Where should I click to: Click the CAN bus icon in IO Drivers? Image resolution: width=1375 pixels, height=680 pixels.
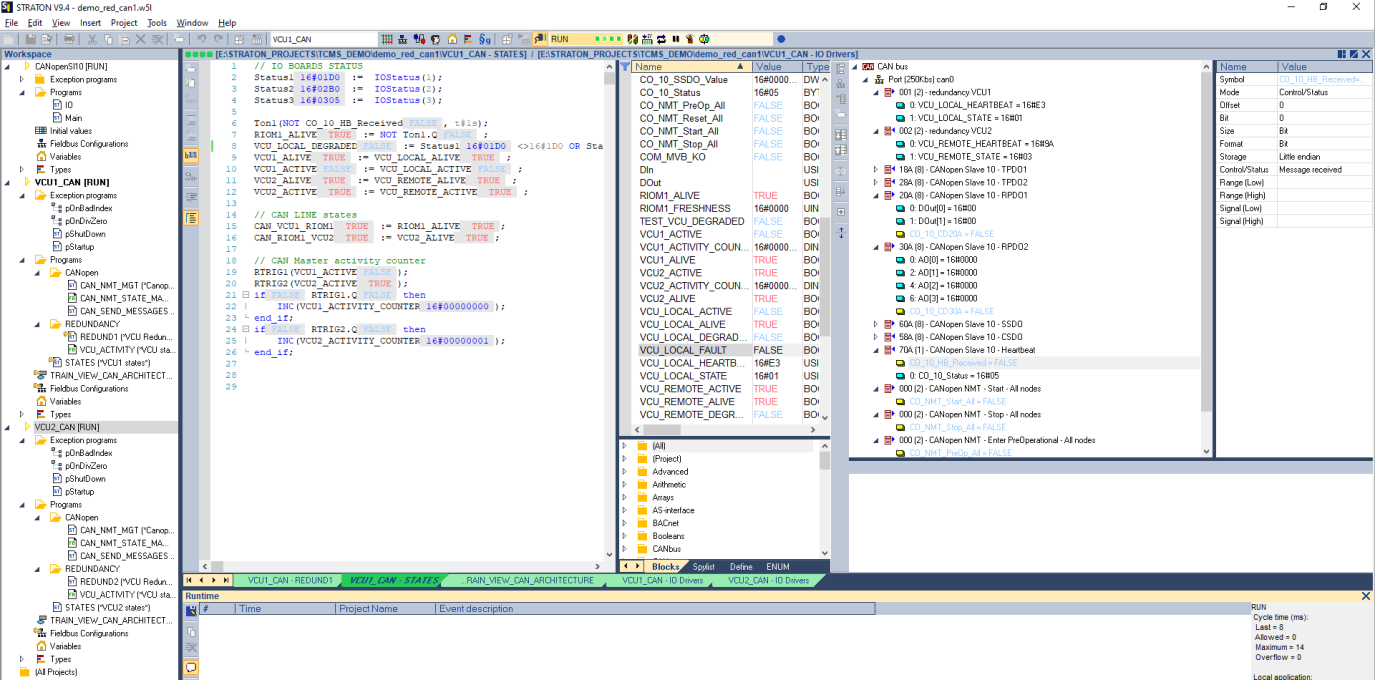(x=867, y=66)
